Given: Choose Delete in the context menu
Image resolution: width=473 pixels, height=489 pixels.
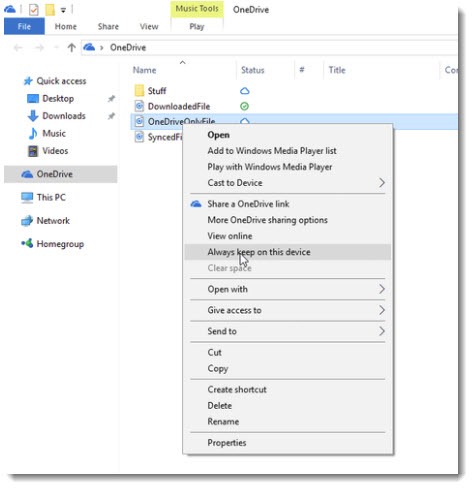Looking at the screenshot, I should point(219,406).
